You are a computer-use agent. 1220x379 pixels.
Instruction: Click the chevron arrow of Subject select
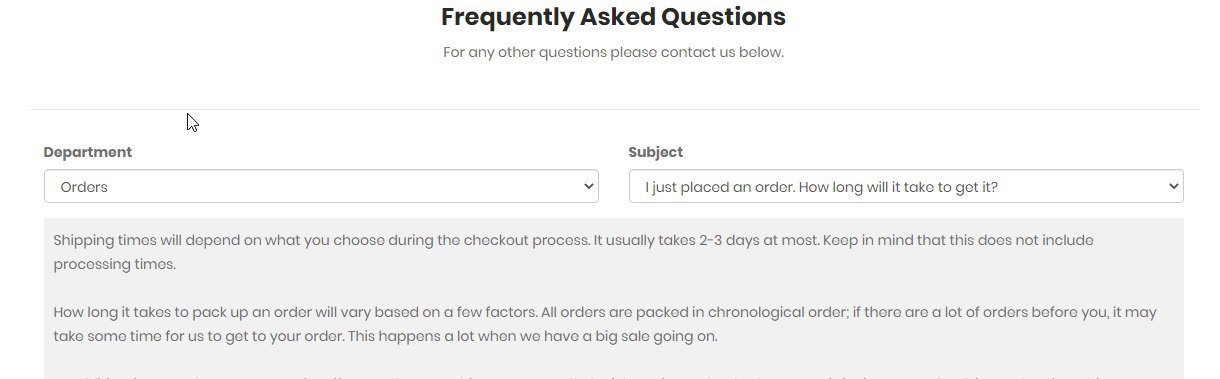point(1172,187)
